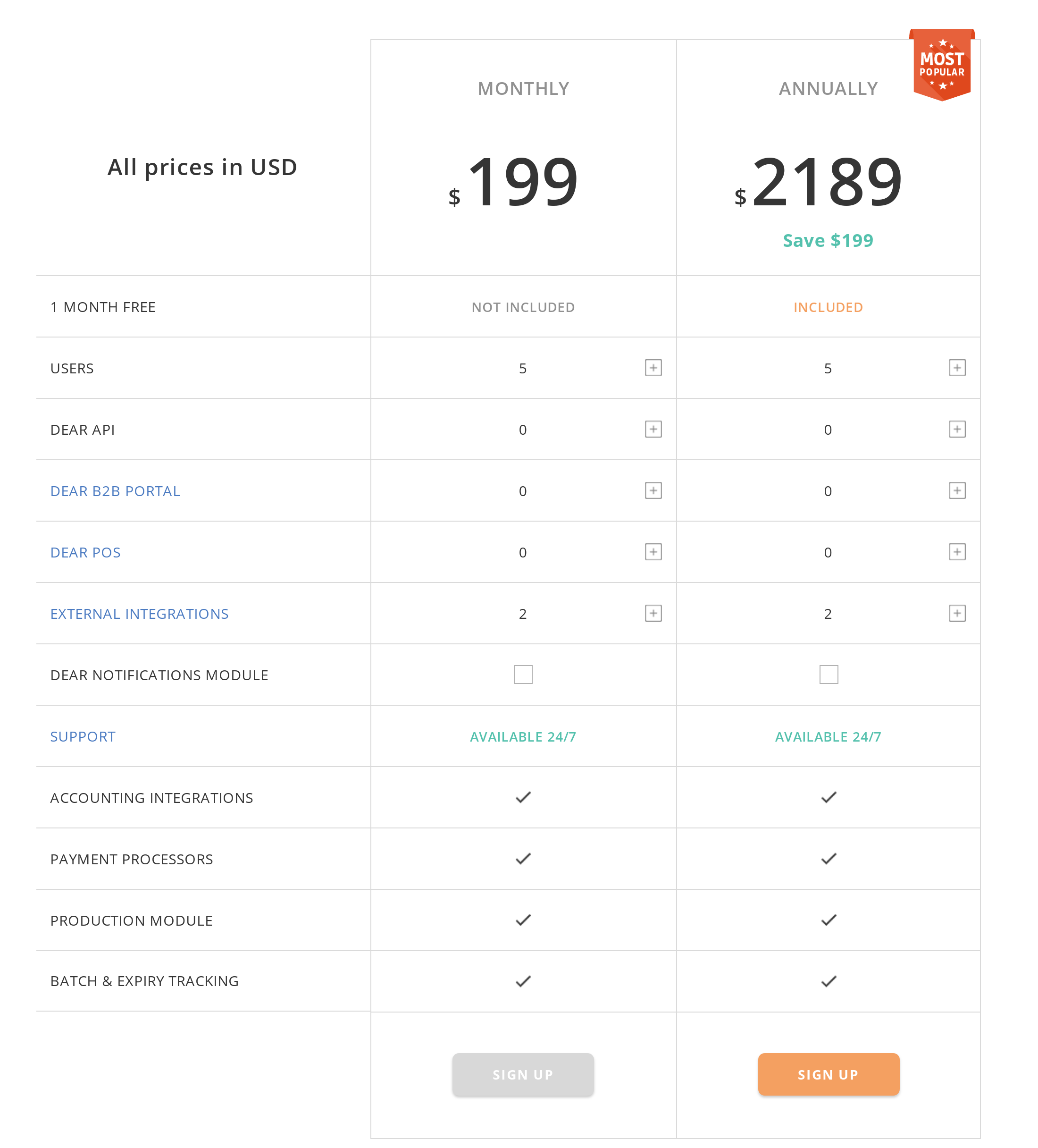The image size is (1038, 1148).
Task: Add a DEAR API in the Monthly column
Action: pos(653,430)
